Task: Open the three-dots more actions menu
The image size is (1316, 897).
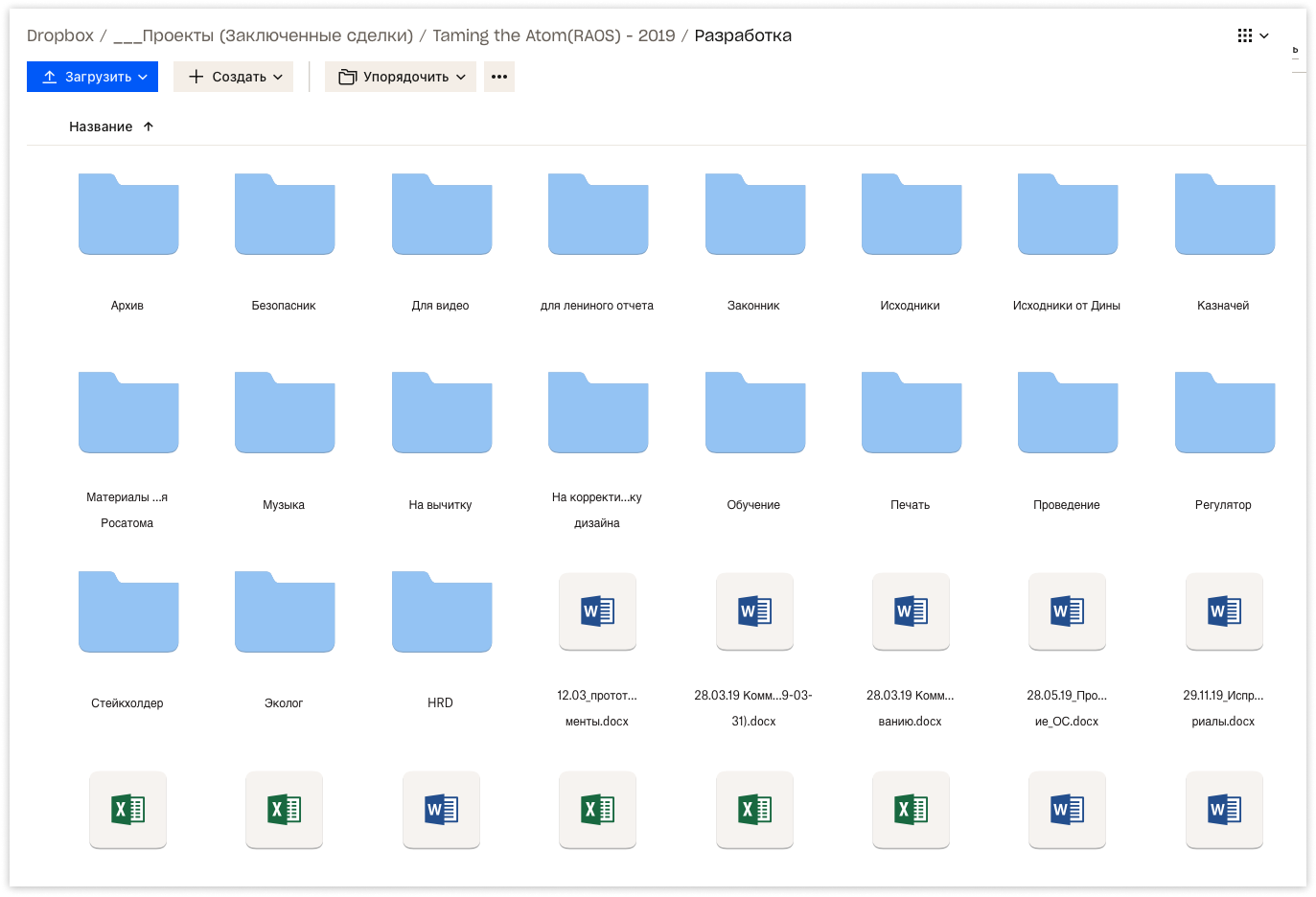Action: click(x=499, y=77)
